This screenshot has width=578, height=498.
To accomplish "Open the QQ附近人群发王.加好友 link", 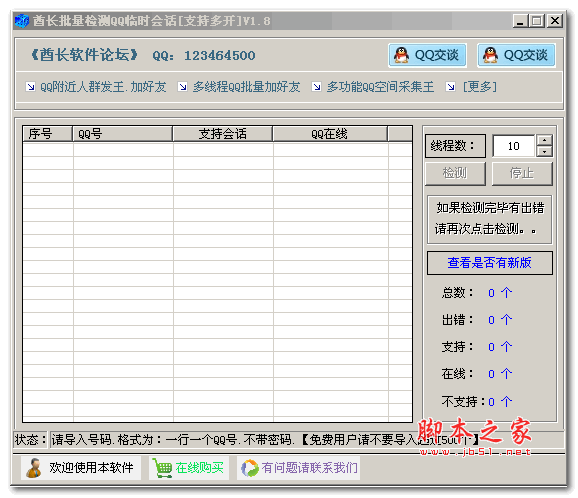I will click(x=103, y=87).
